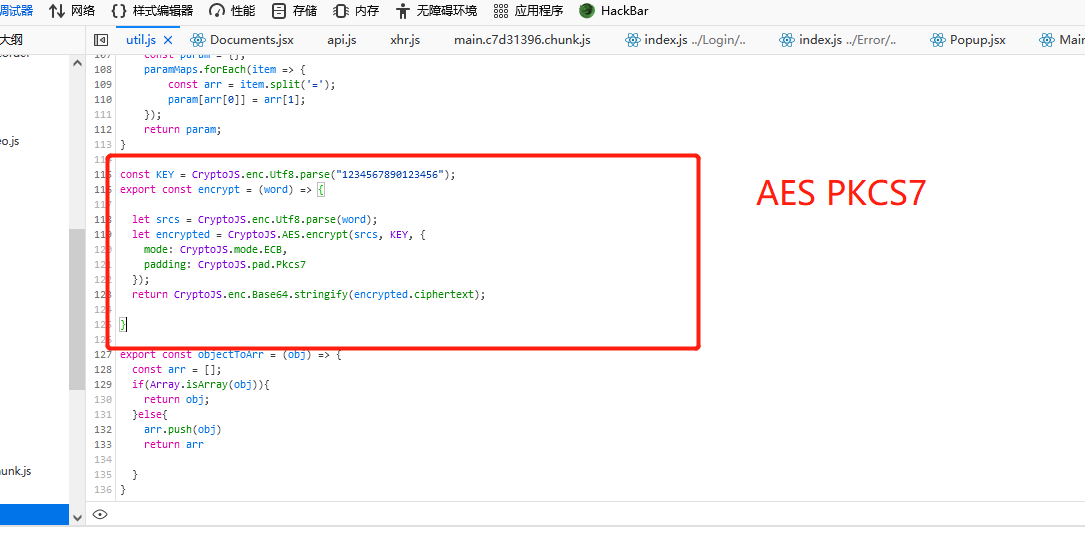Open the Application (应用程序) panel
The image size is (1085, 542).
(528, 11)
